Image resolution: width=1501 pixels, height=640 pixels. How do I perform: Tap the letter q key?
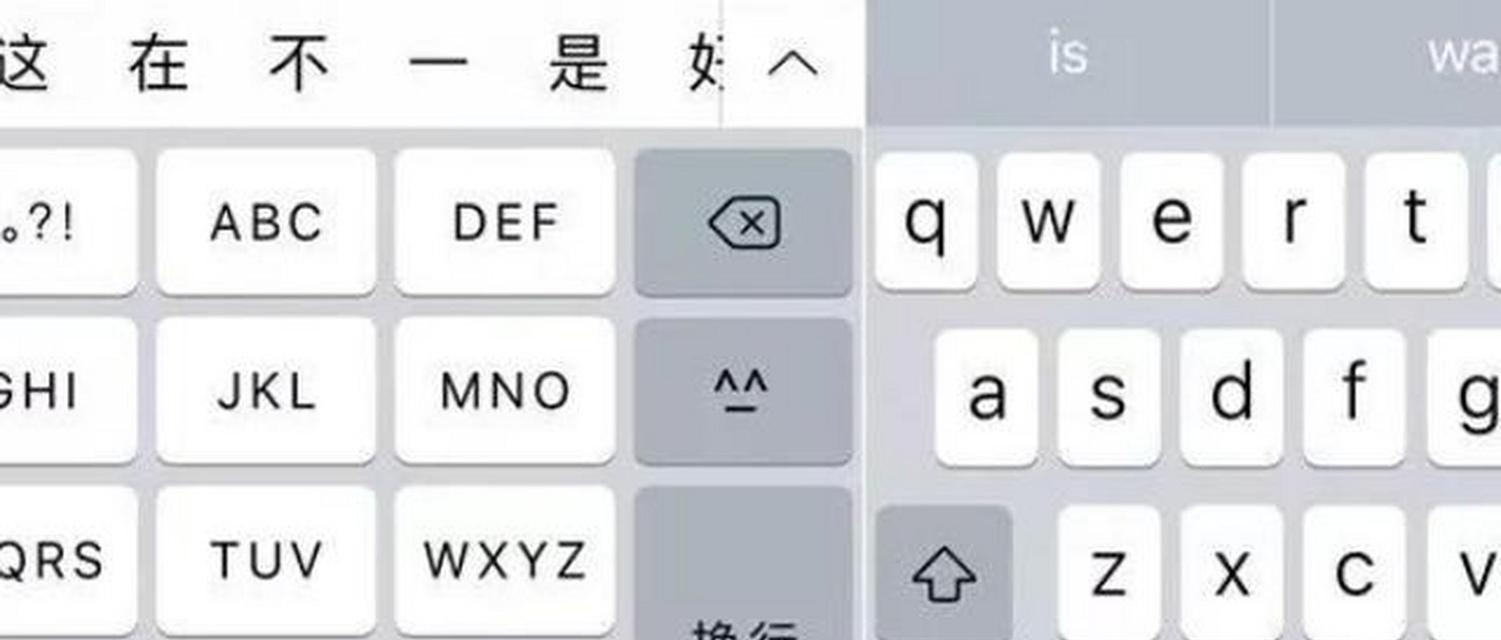tap(926, 222)
